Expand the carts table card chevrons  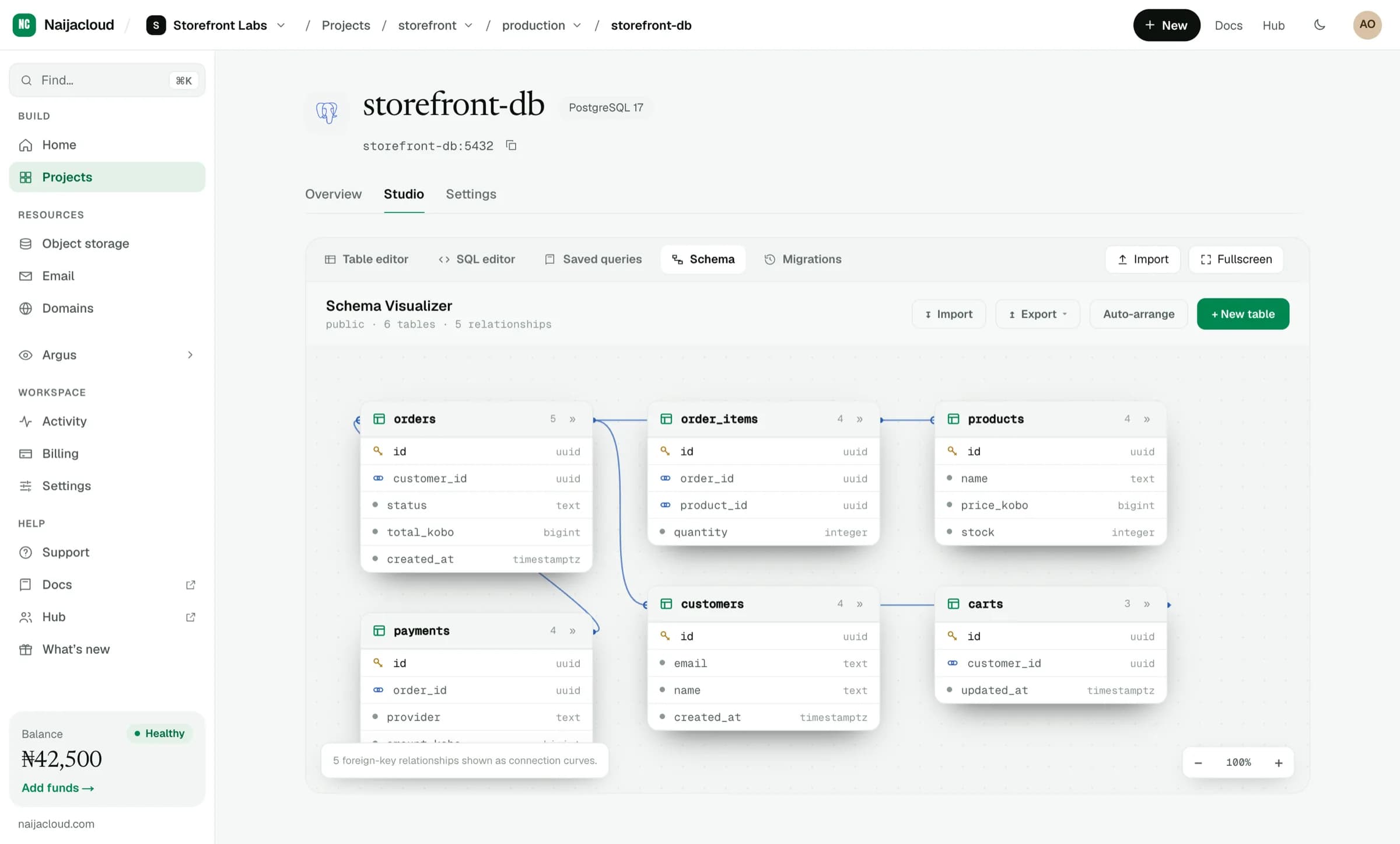(1147, 604)
